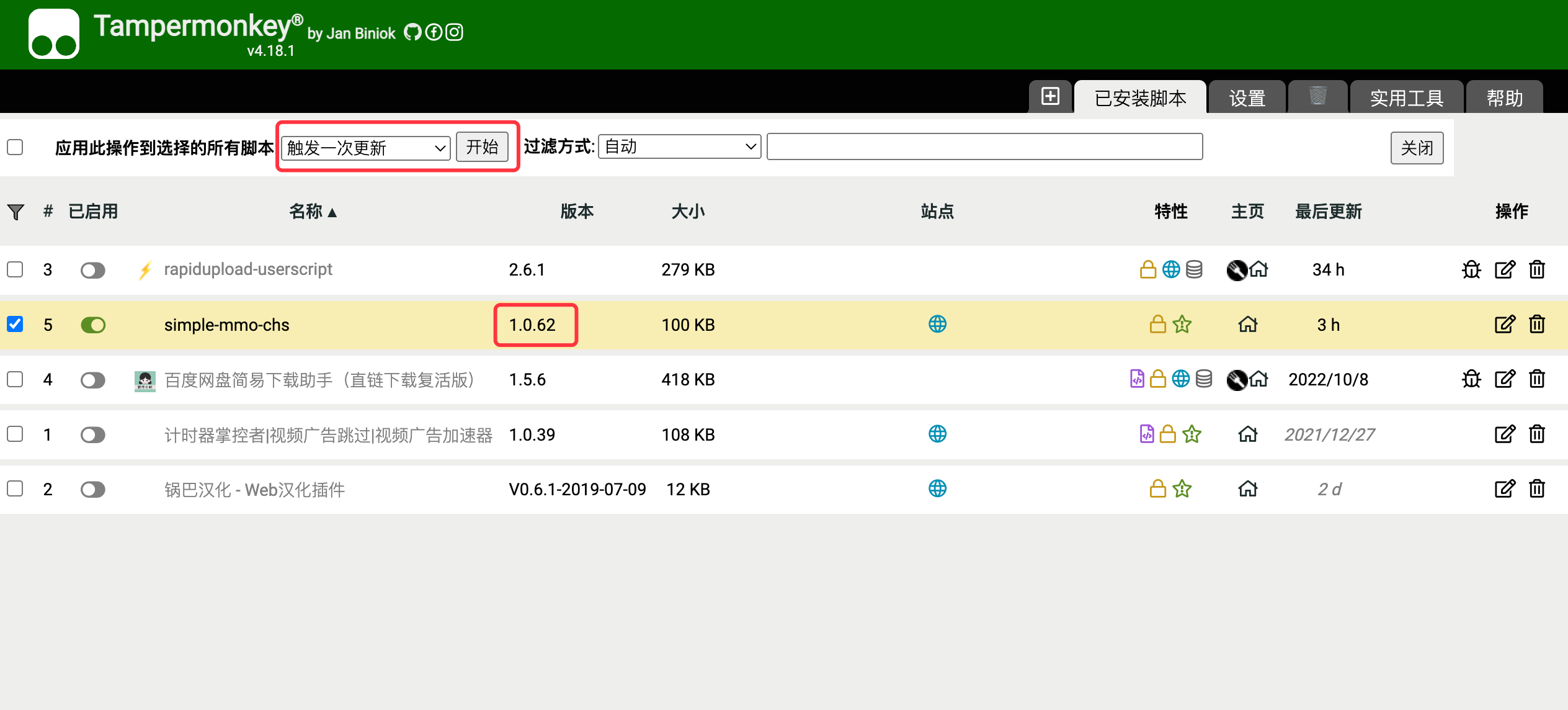Screen dimensions: 1568x710
Task: Open the GitHub icon link in header
Action: click(412, 32)
